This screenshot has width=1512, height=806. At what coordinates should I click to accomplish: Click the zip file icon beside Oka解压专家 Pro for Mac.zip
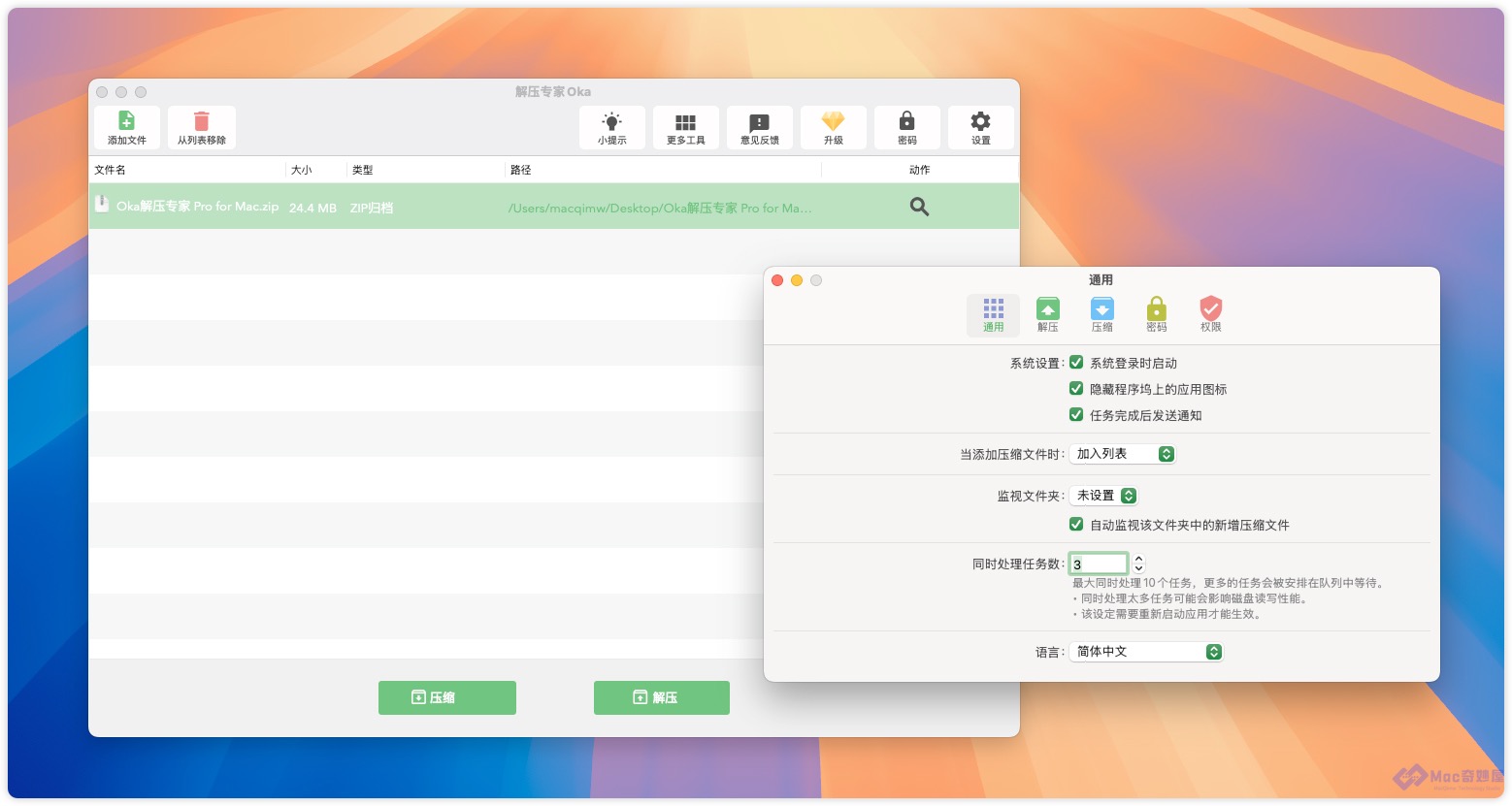[101, 204]
